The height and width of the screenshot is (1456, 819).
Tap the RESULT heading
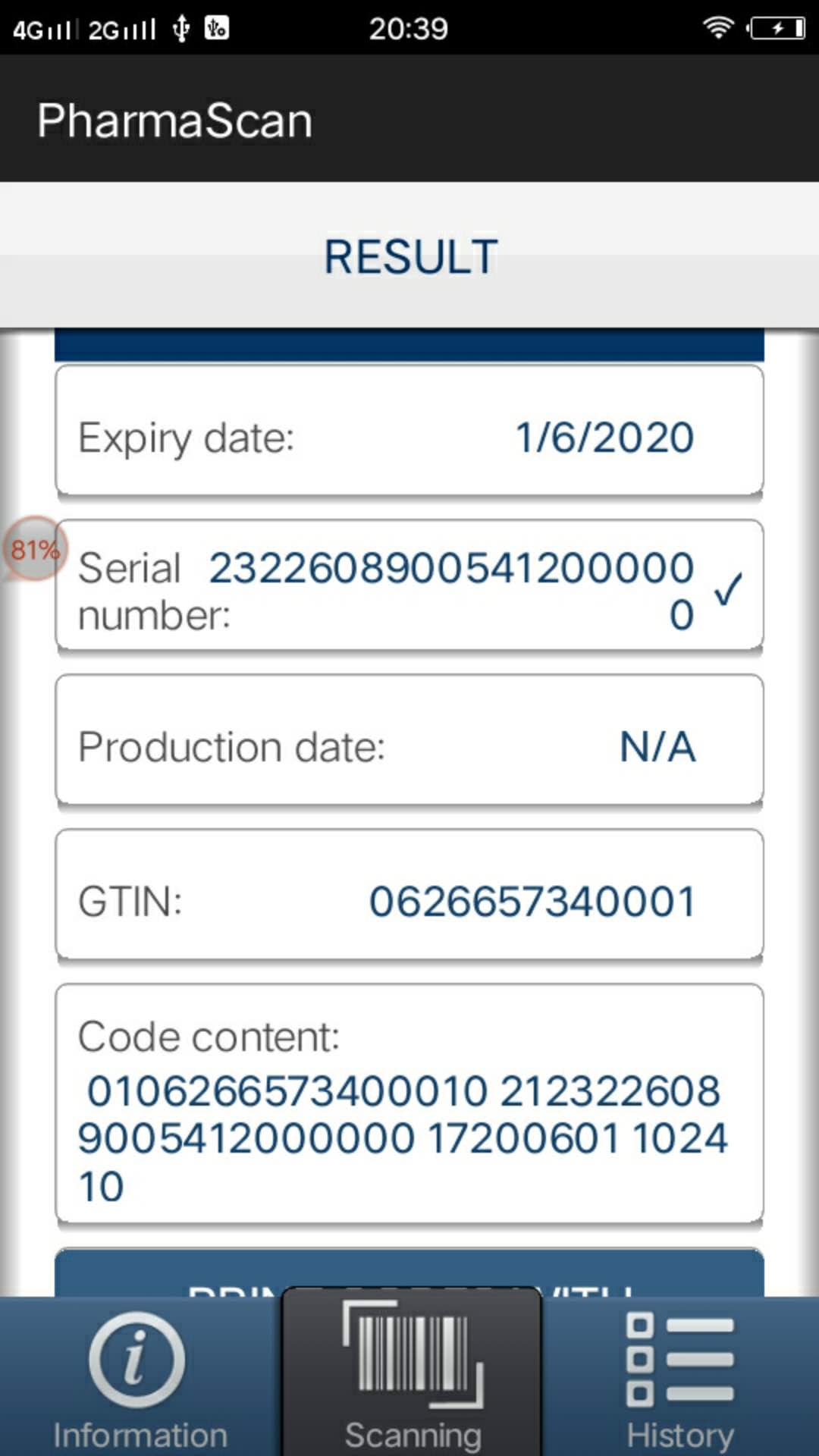[x=410, y=256]
